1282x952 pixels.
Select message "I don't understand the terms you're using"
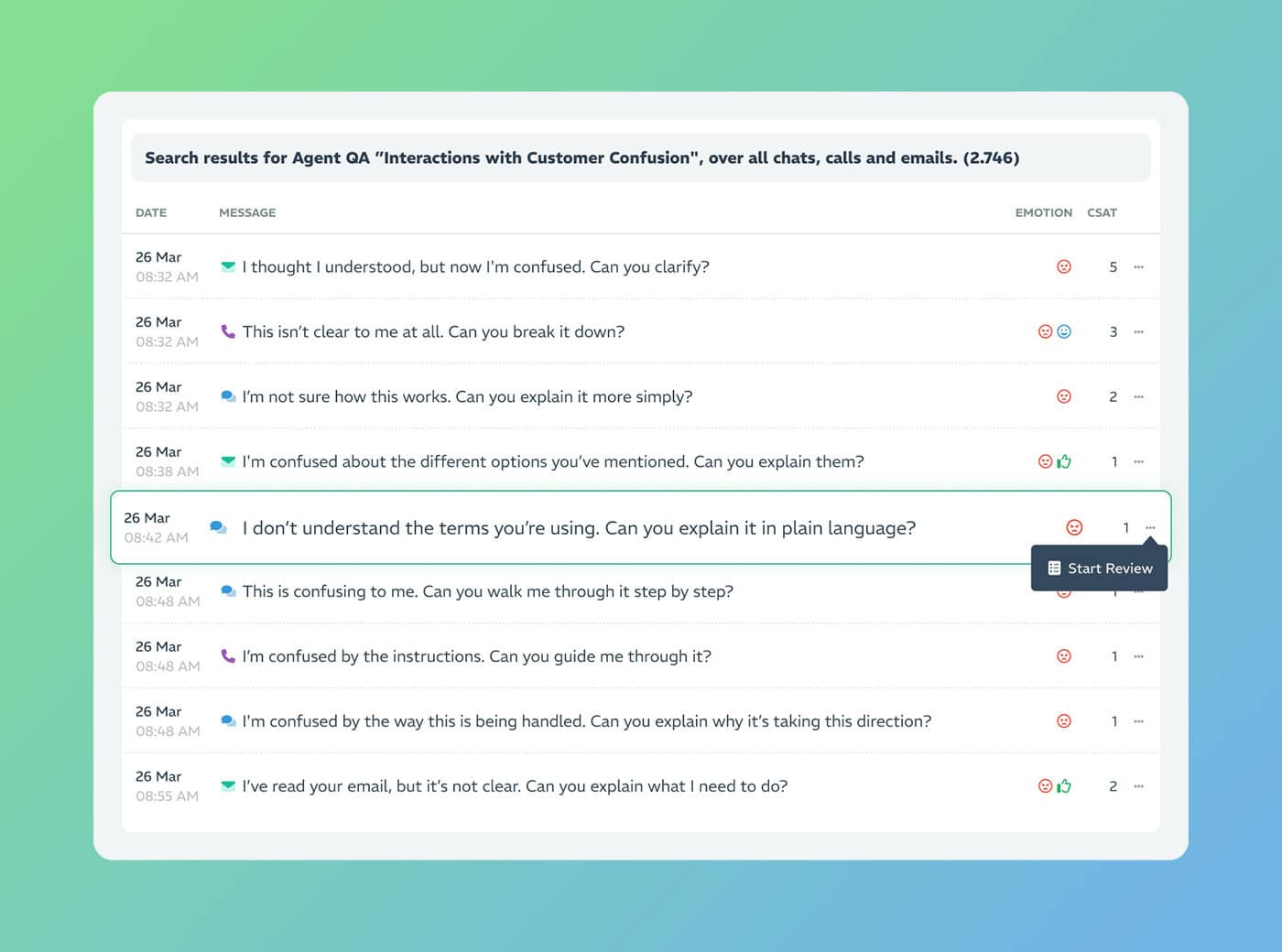579,528
